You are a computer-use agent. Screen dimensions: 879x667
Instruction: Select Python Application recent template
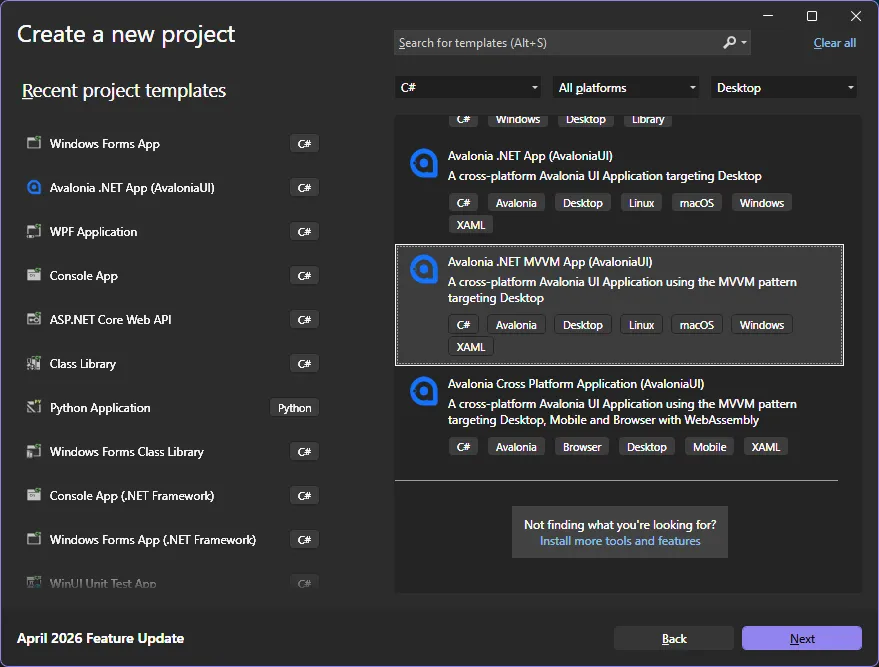pyautogui.click(x=173, y=407)
